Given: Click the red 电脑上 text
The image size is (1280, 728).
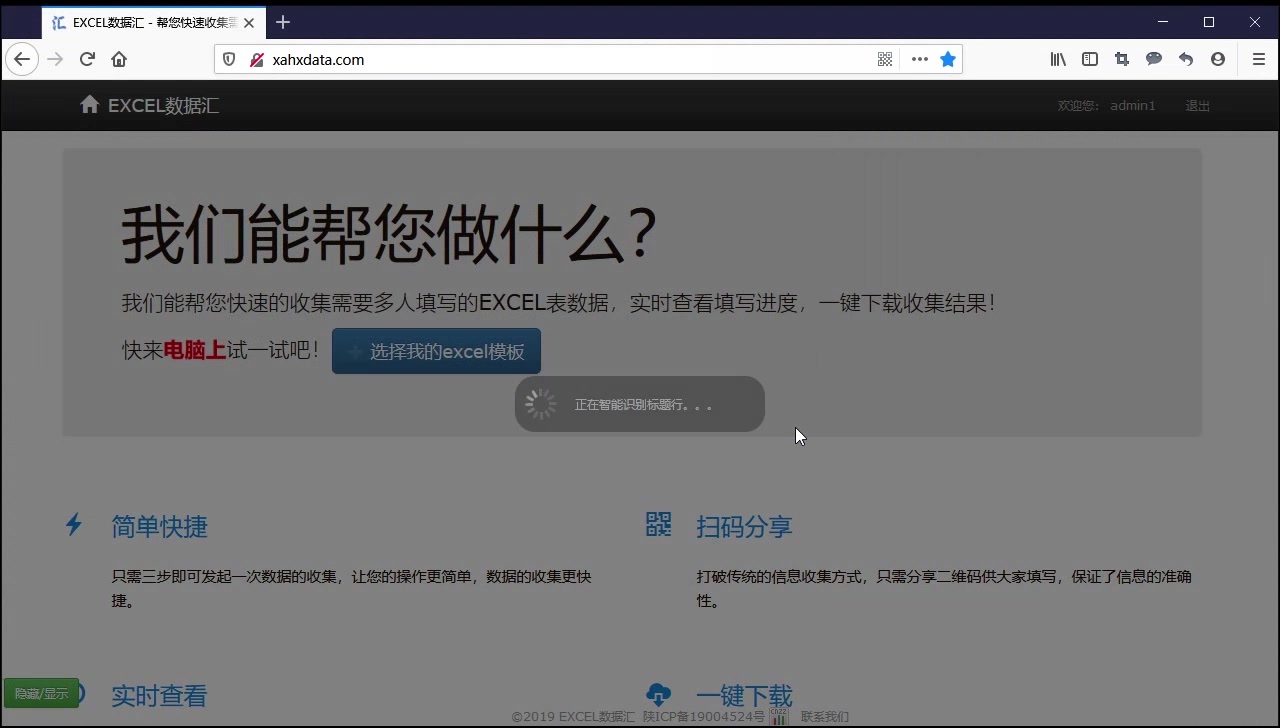Looking at the screenshot, I should click(x=195, y=350).
